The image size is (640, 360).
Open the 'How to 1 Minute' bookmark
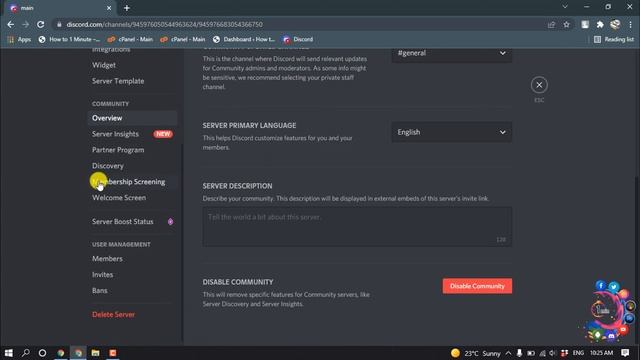point(69,40)
